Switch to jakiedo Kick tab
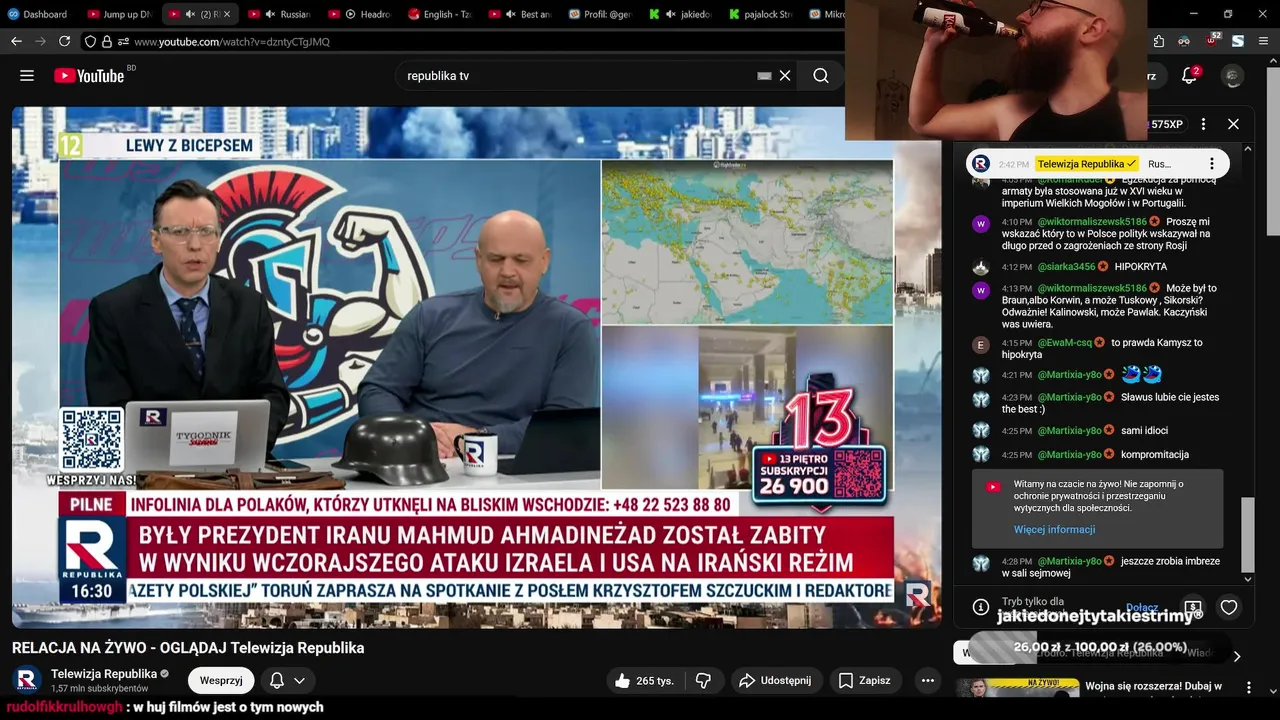Screen dimensions: 1280x720 pyautogui.click(x=680, y=14)
